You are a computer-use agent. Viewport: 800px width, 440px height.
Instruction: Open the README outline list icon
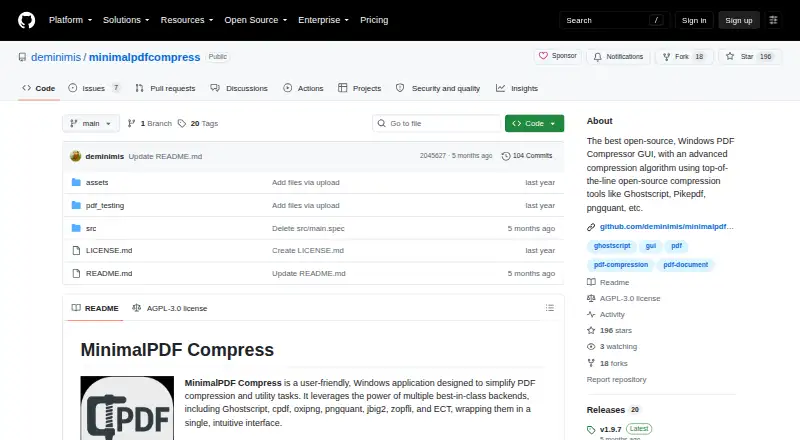coord(549,308)
